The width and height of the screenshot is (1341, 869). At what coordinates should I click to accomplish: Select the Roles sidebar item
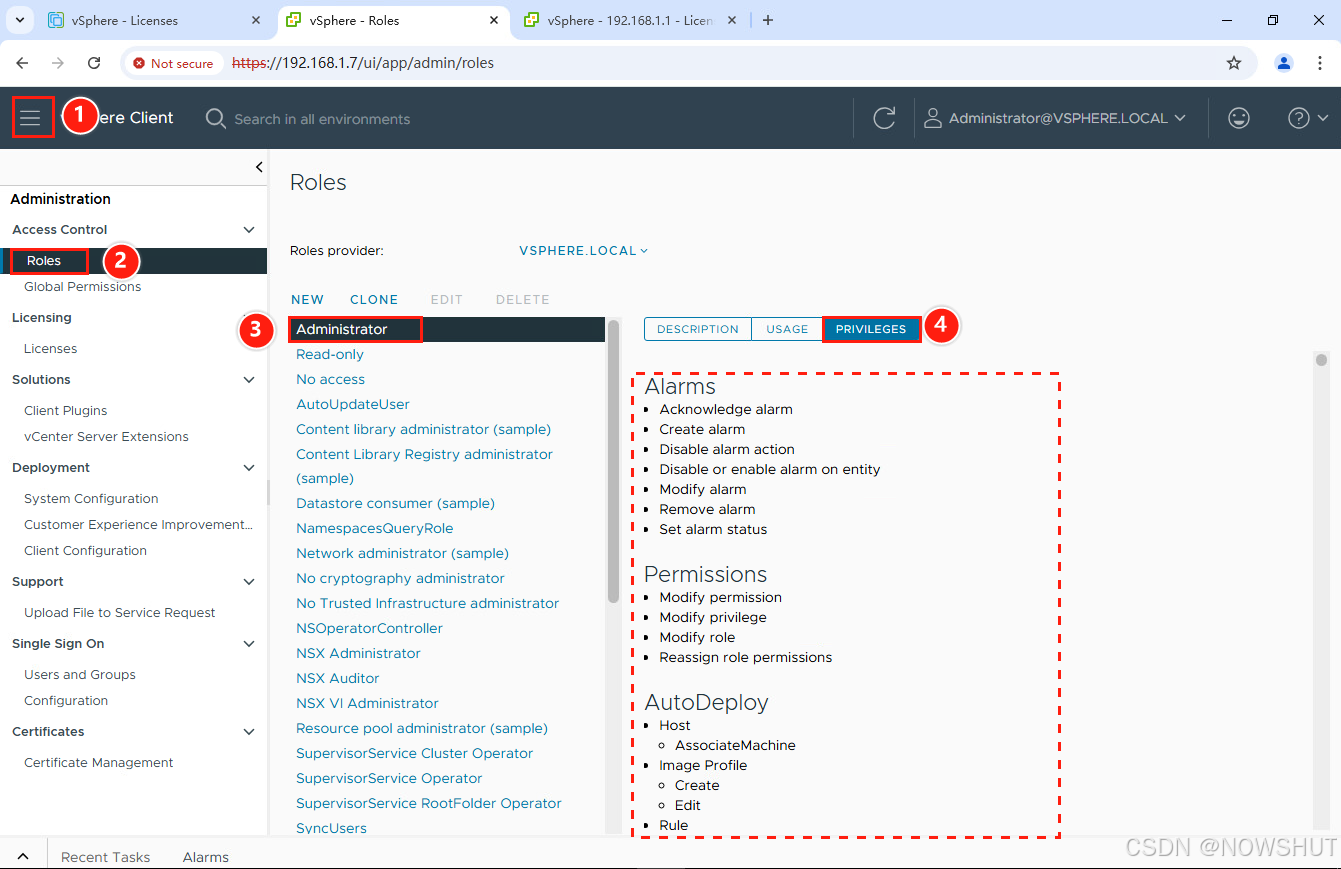click(x=133, y=261)
